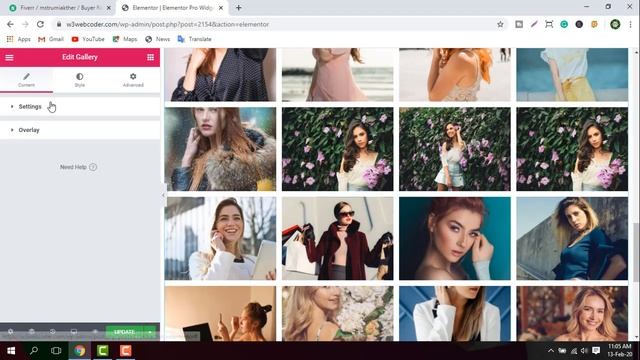The image size is (640, 360).
Task: Open a new browser tab
Action: pos(238,8)
